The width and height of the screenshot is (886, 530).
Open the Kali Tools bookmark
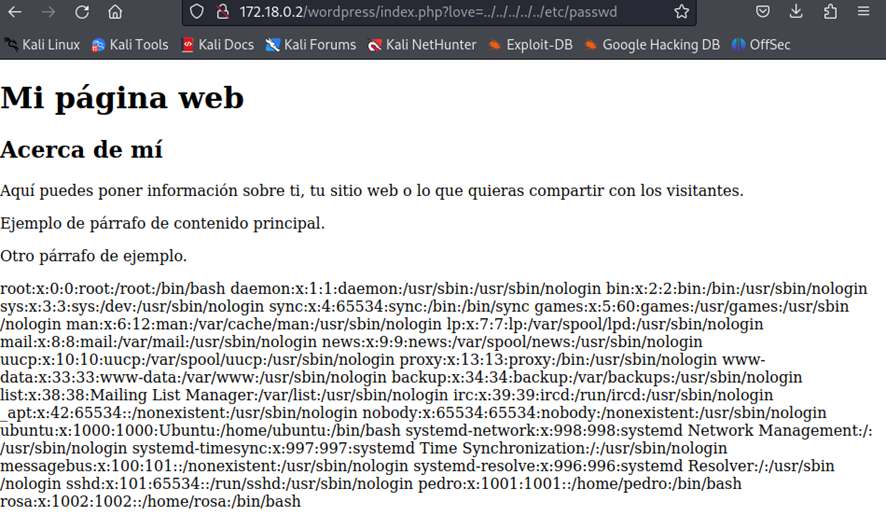tap(131, 45)
